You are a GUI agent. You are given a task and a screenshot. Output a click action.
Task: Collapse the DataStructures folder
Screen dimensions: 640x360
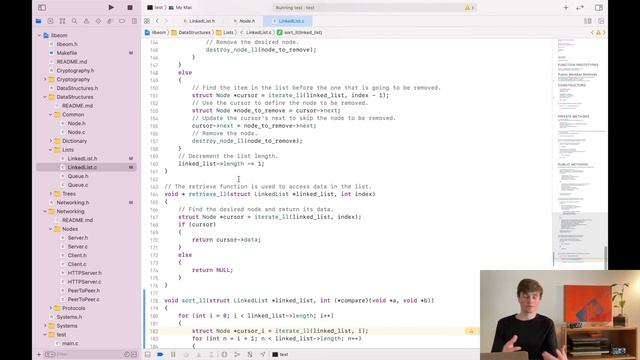(45, 97)
